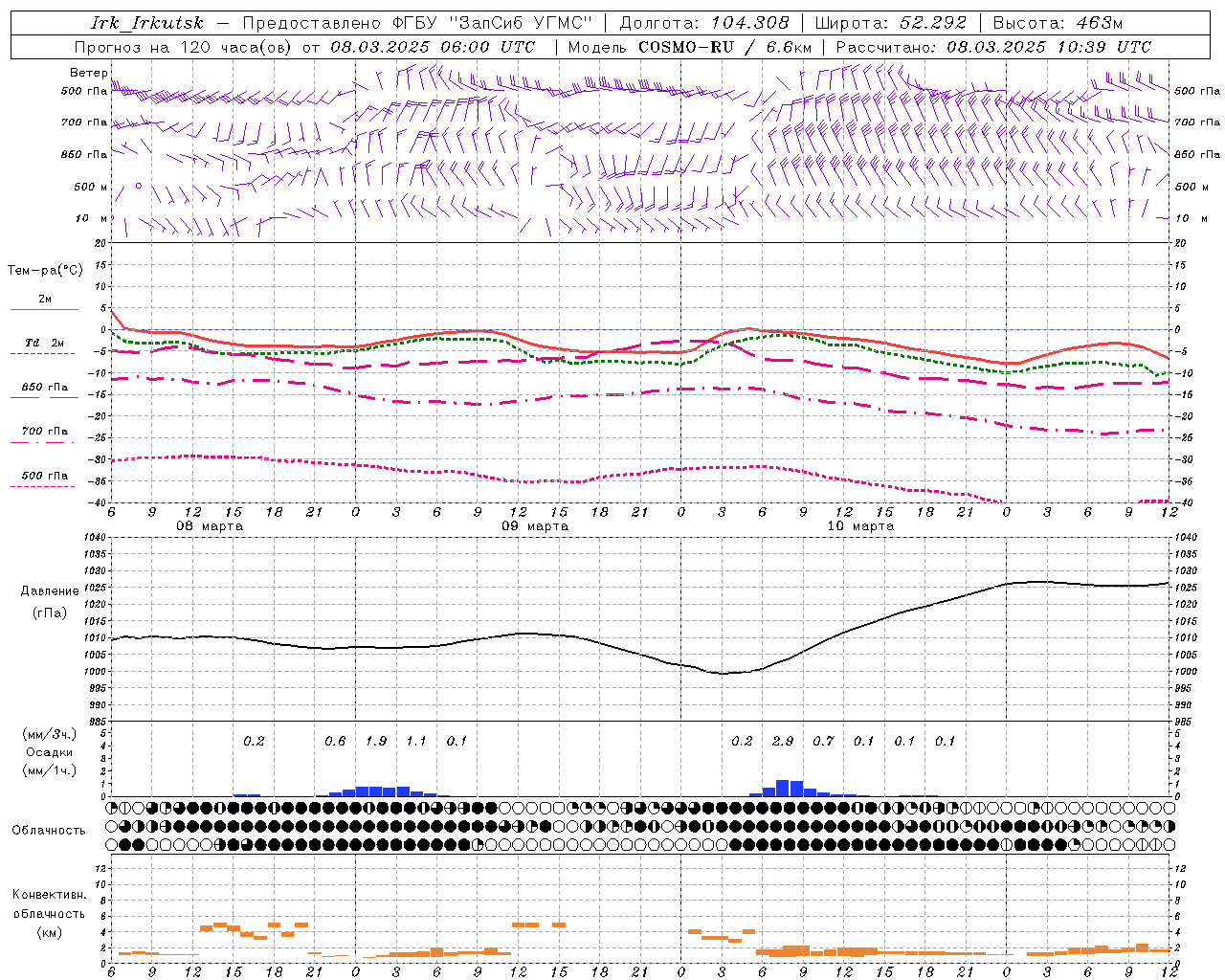
Task: Click the Тем-ра(°C) axis title
Action: [45, 270]
